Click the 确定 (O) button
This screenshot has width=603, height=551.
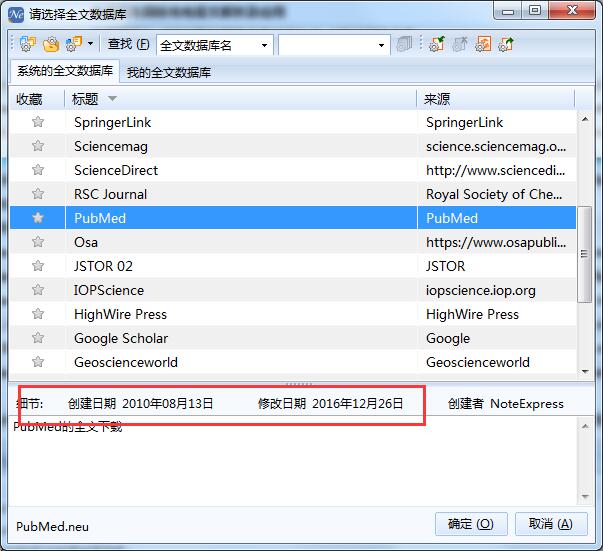(x=471, y=524)
